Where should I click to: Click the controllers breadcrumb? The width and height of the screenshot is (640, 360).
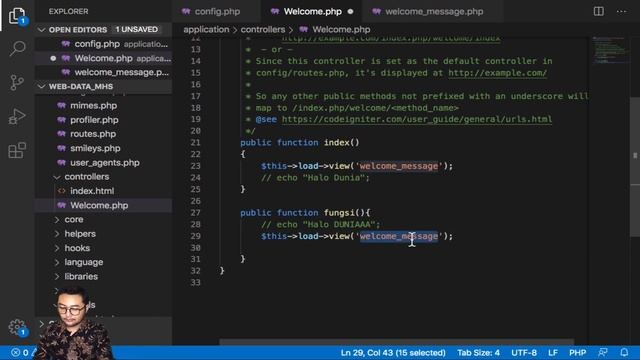[x=263, y=30]
